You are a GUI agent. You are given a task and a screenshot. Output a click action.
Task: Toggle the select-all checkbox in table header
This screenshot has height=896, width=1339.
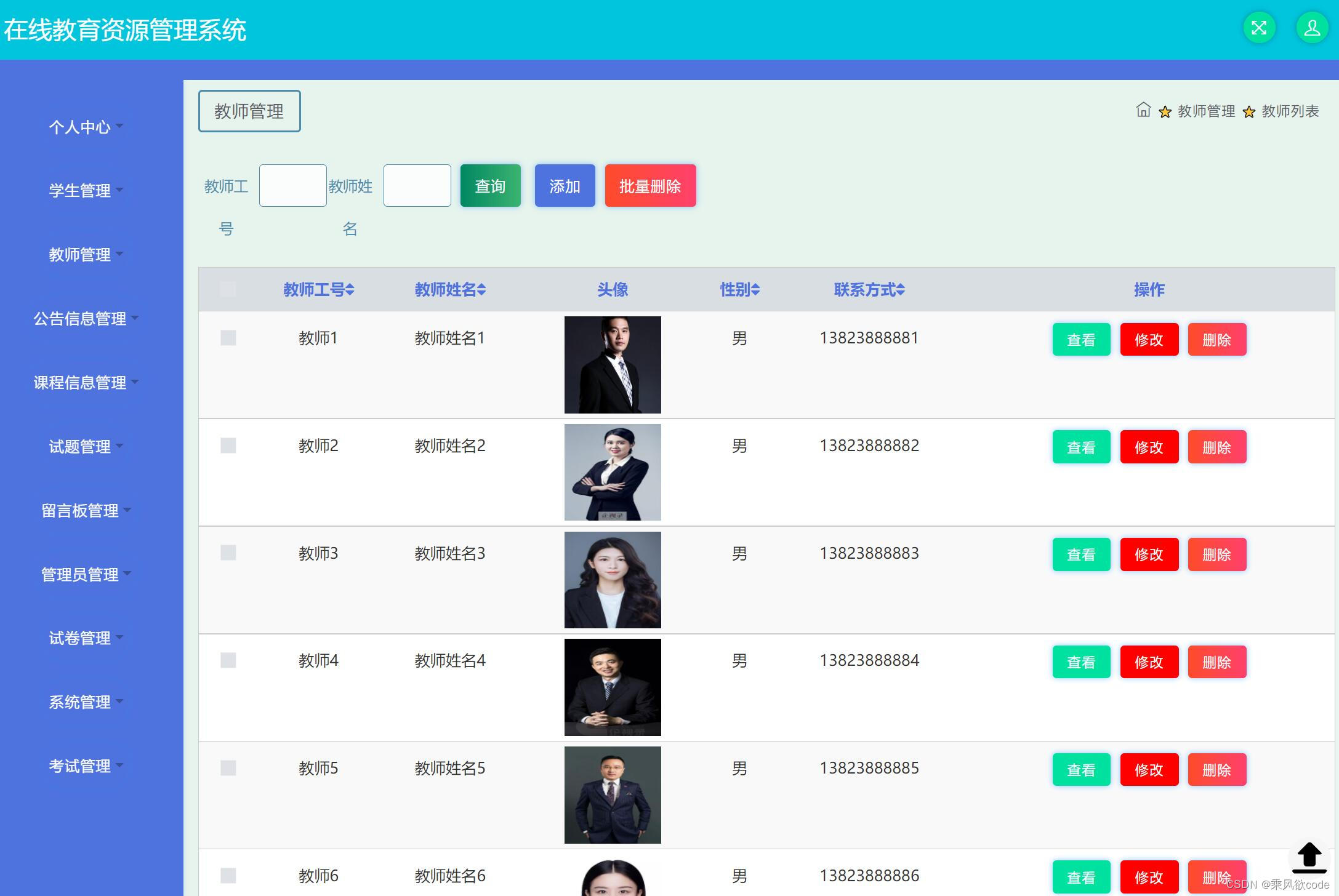(228, 289)
